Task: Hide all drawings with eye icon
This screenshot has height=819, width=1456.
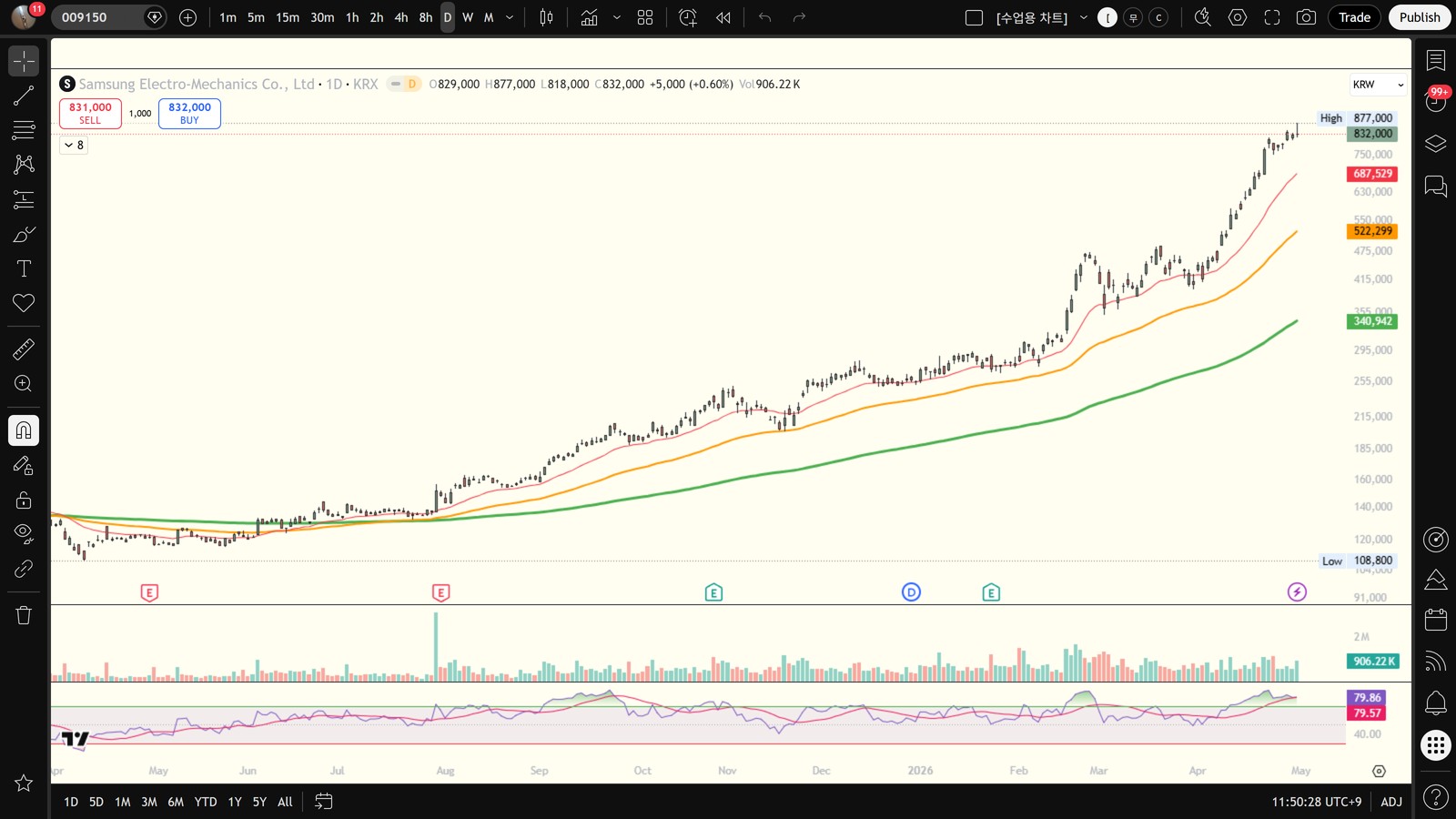Action: pos(24,534)
